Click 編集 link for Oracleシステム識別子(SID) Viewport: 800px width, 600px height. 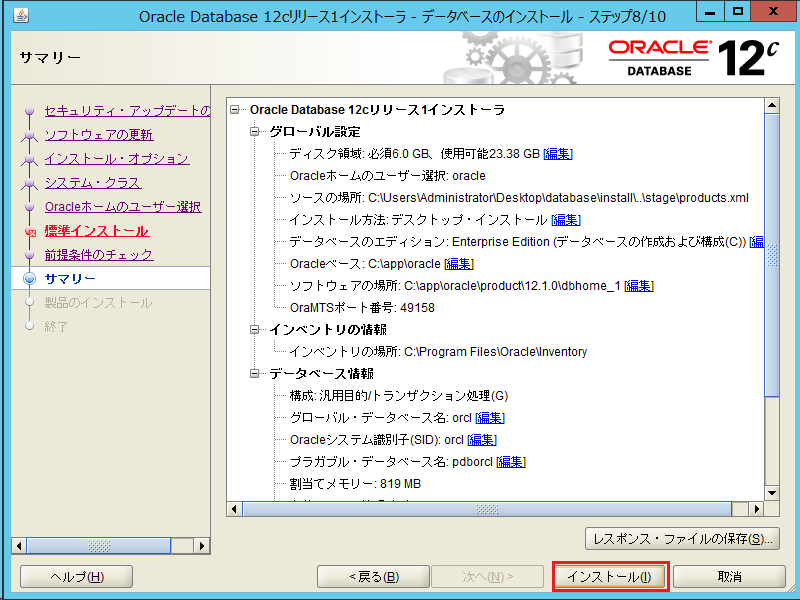click(482, 440)
